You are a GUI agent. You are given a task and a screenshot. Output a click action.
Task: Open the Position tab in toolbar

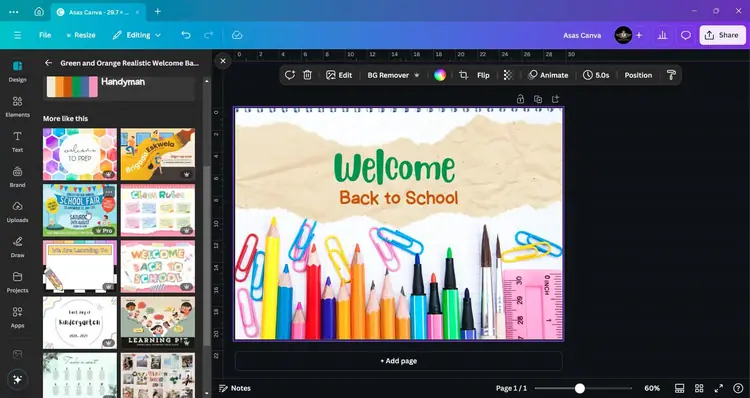click(638, 75)
